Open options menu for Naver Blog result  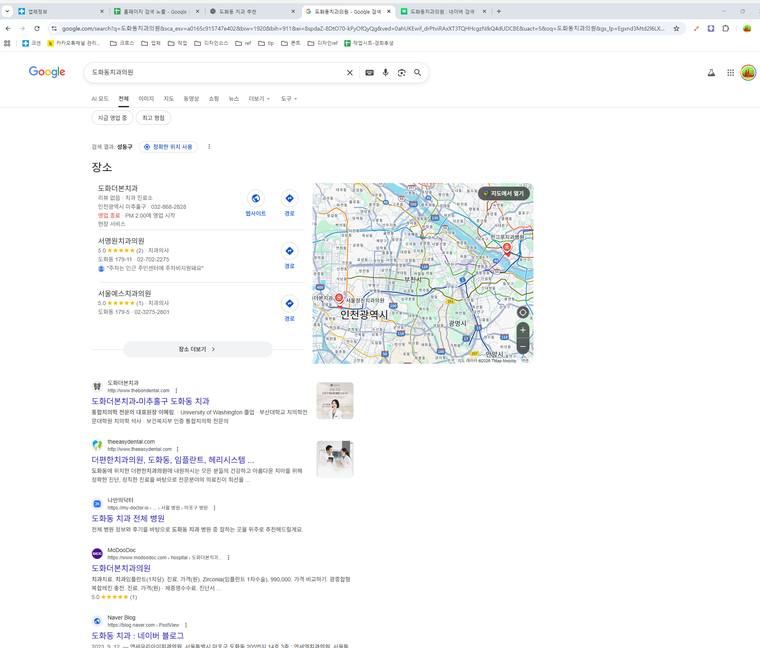click(x=186, y=625)
